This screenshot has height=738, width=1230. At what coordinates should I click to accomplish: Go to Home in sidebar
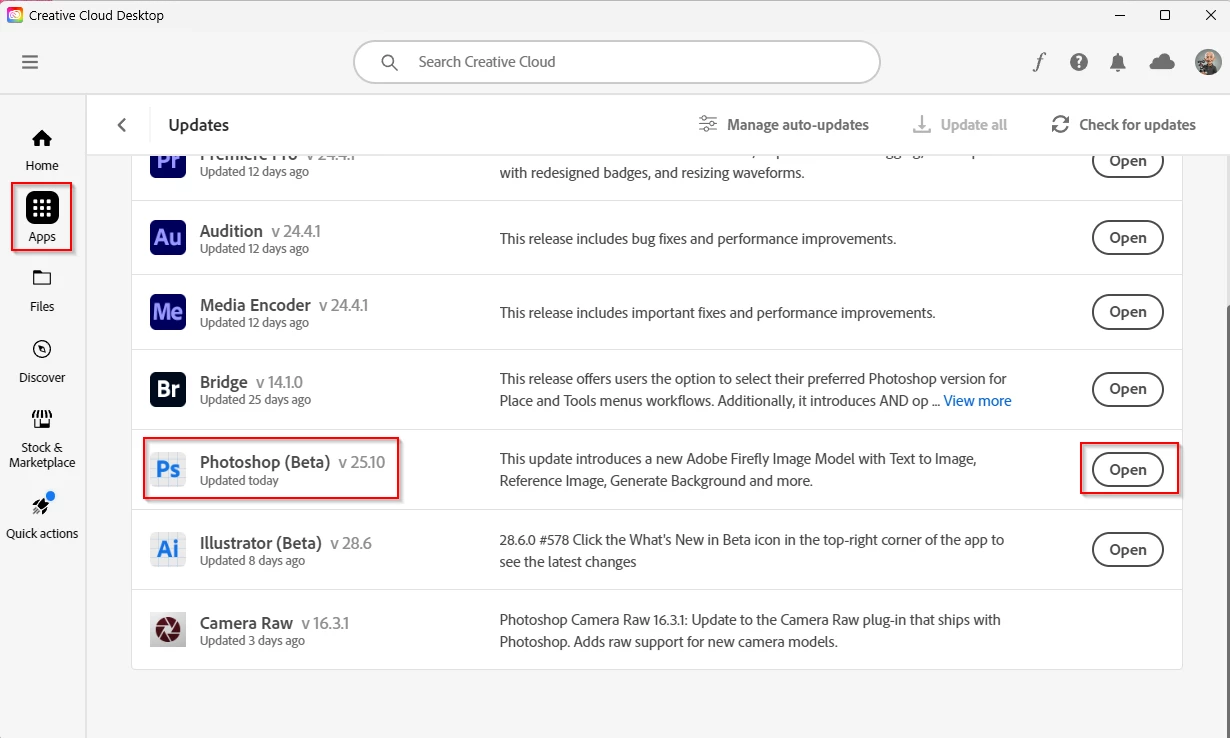[x=42, y=150]
